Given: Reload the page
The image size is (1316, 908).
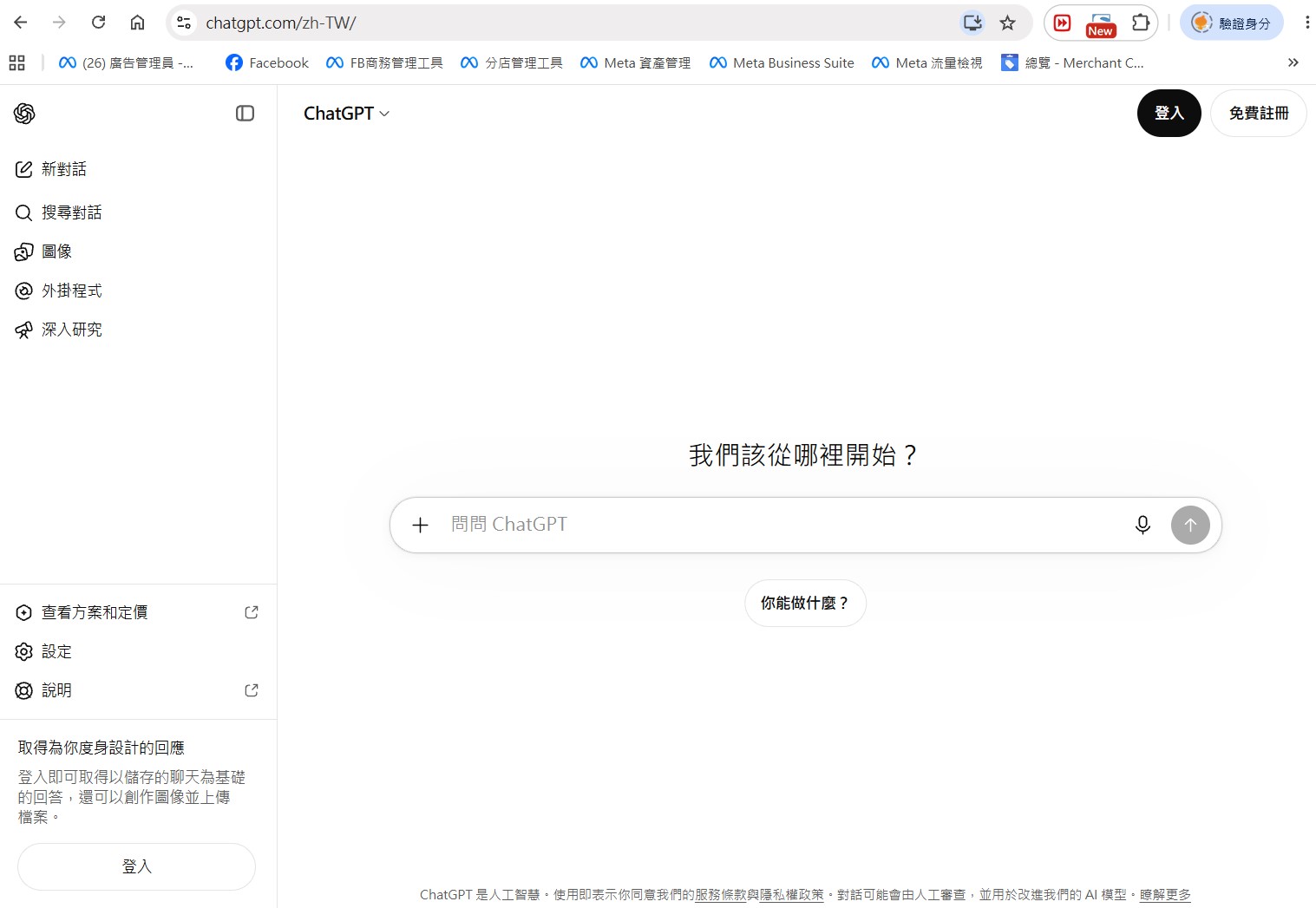Looking at the screenshot, I should 98,23.
